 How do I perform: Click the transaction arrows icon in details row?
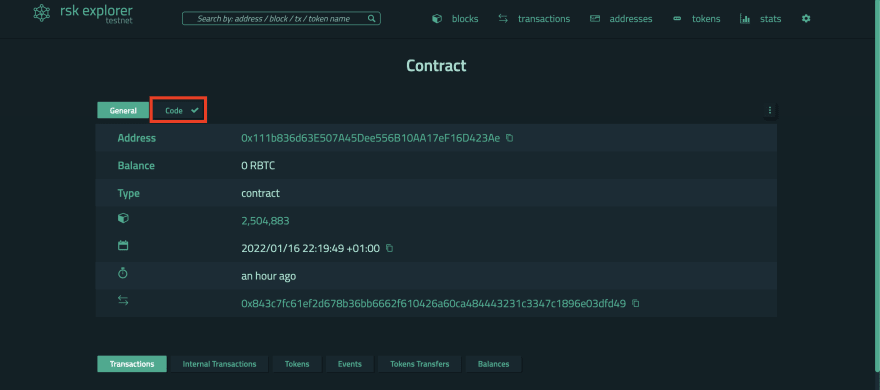pos(123,301)
